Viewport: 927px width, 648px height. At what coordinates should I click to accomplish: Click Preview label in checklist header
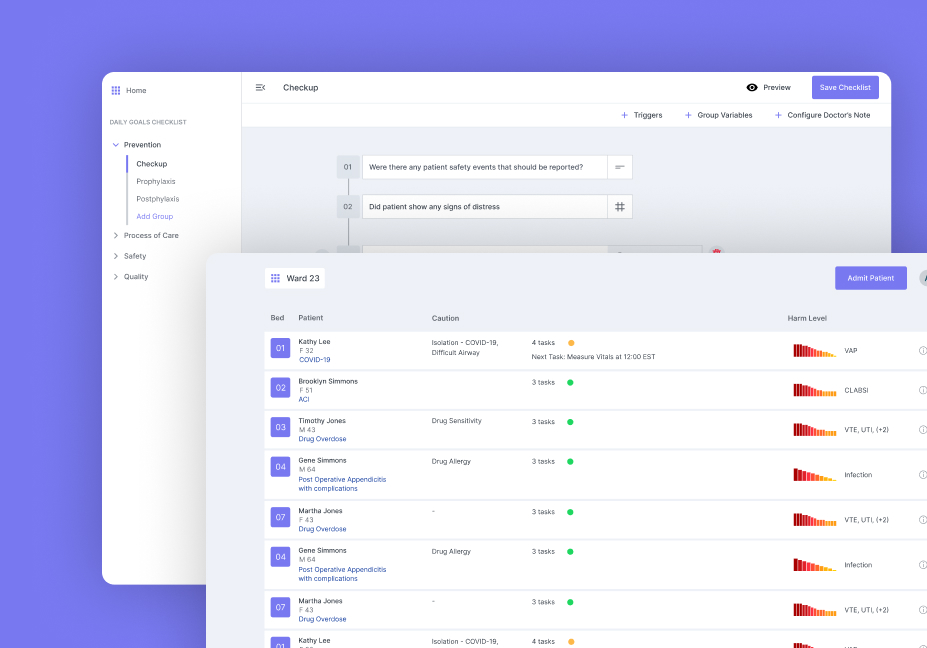777,88
